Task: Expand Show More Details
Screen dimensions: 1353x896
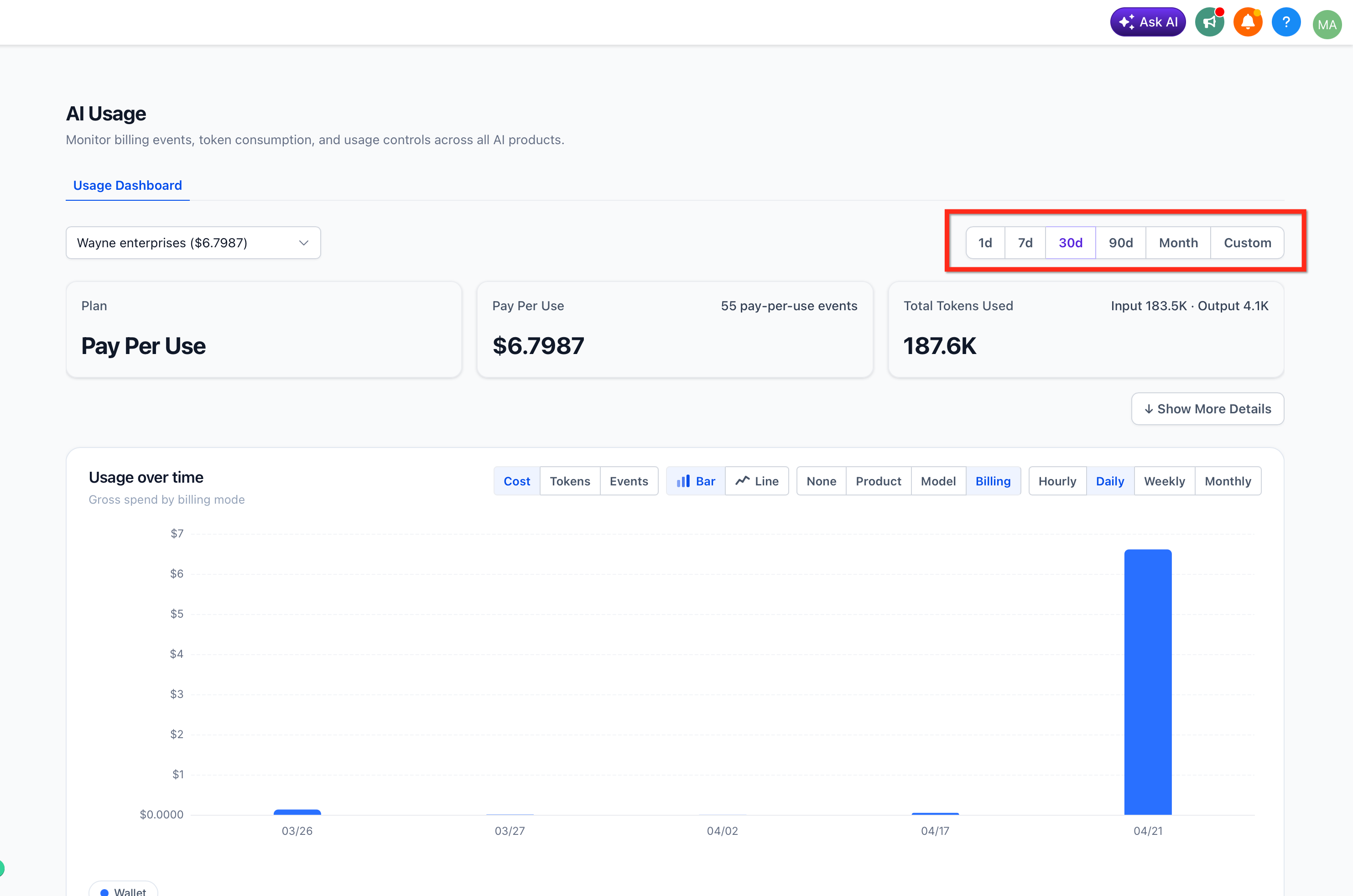Action: click(x=1207, y=409)
